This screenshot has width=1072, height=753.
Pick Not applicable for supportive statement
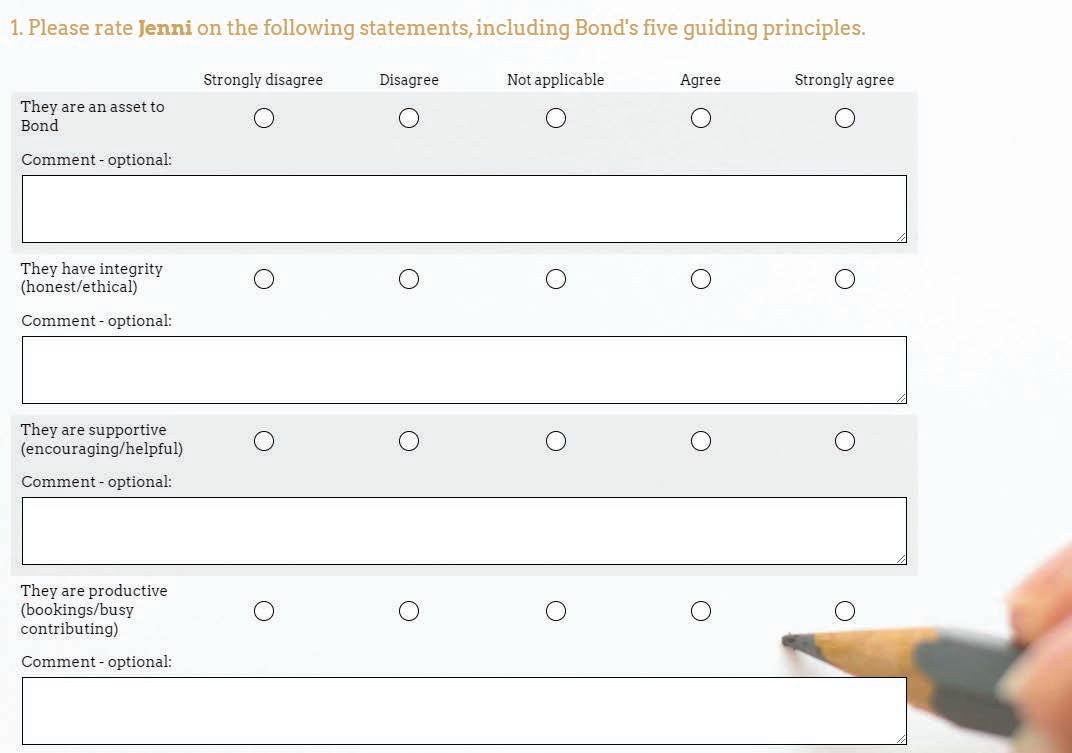pyautogui.click(x=556, y=441)
